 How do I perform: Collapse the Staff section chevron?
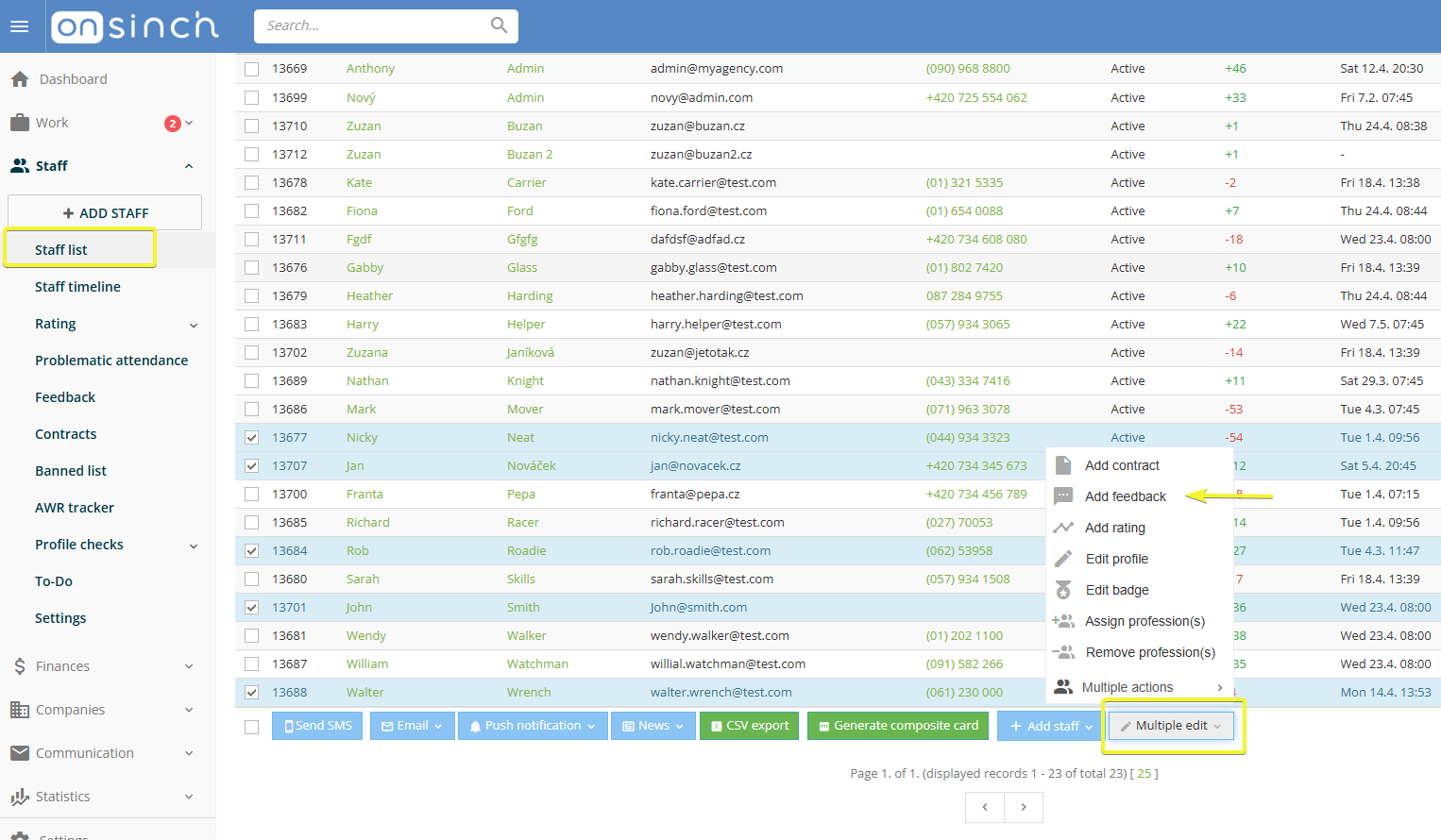point(189,166)
